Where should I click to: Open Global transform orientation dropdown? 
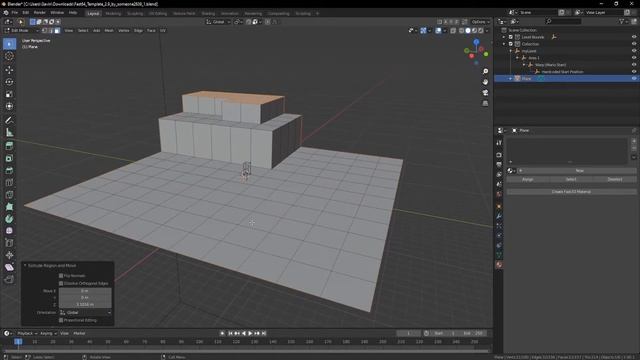tap(218, 22)
